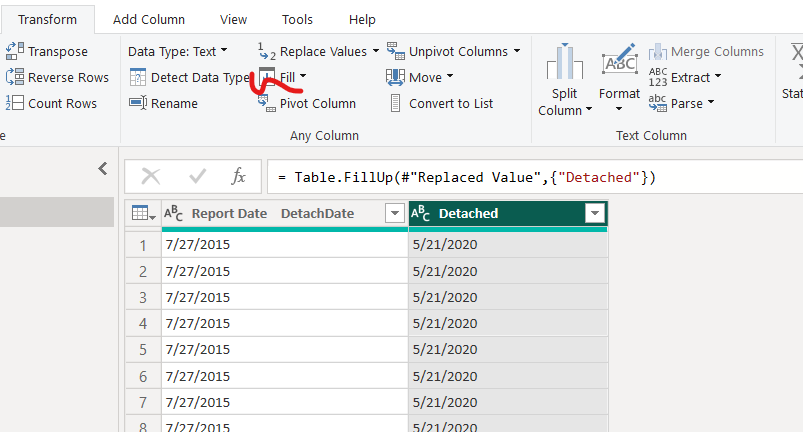This screenshot has width=803, height=432.
Task: Select row number 1
Action: click(x=143, y=245)
